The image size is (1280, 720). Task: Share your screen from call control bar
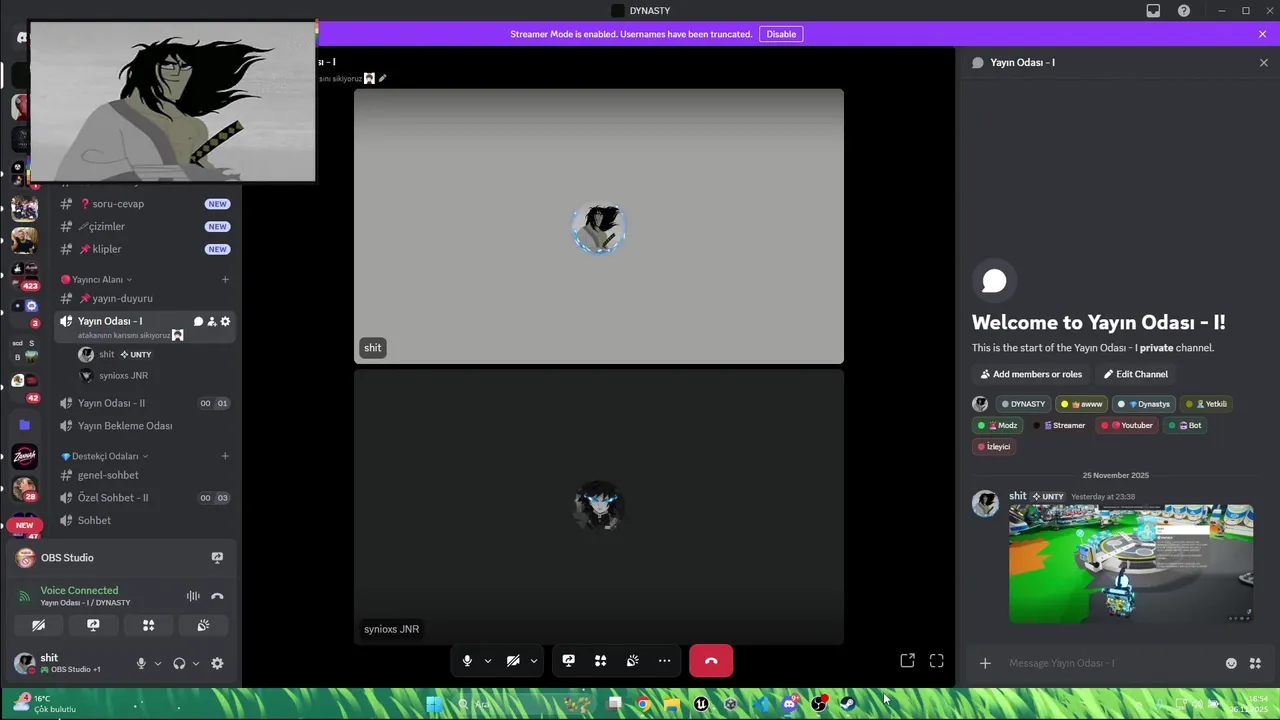point(568,661)
